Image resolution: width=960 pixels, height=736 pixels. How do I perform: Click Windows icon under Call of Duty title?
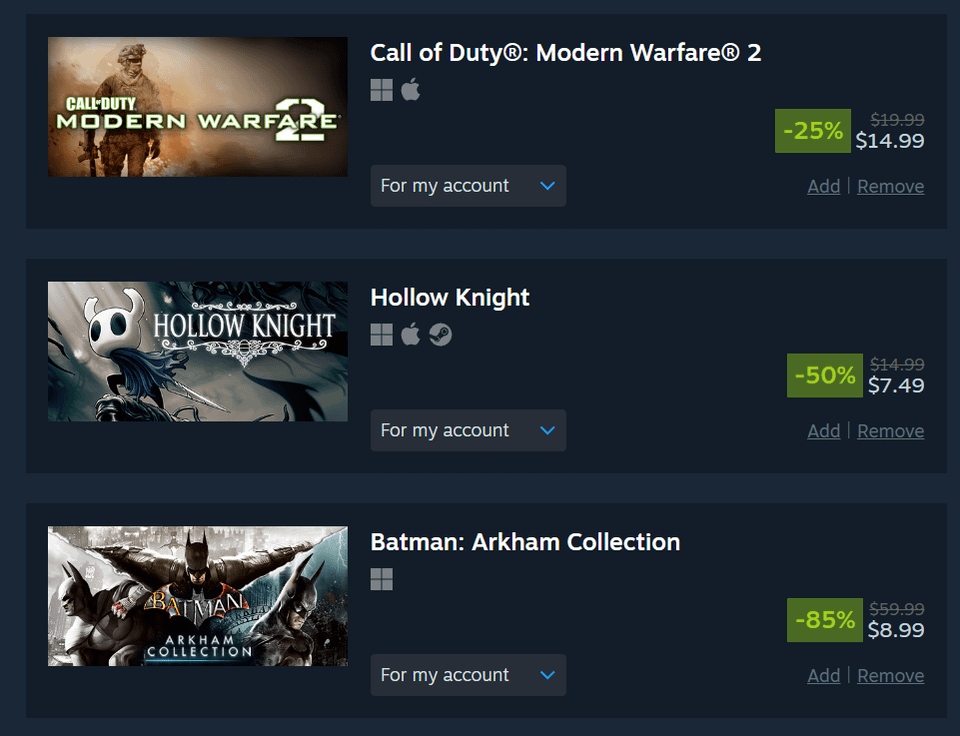(x=381, y=91)
